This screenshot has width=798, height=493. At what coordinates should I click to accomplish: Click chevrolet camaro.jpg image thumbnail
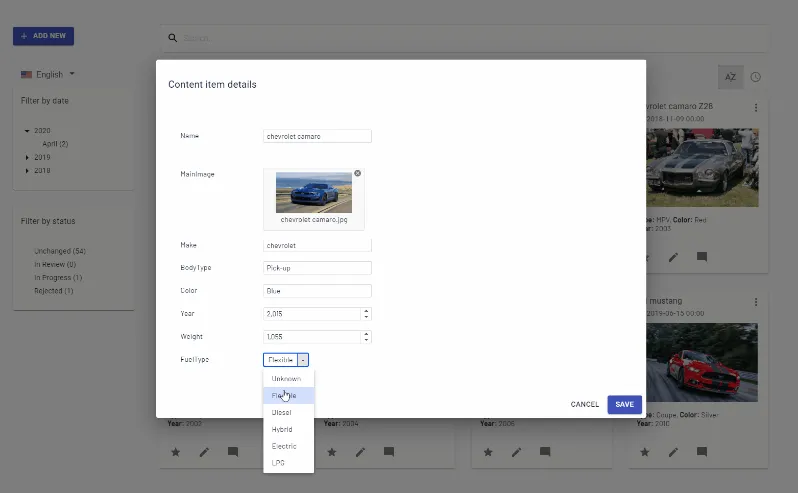(x=314, y=192)
